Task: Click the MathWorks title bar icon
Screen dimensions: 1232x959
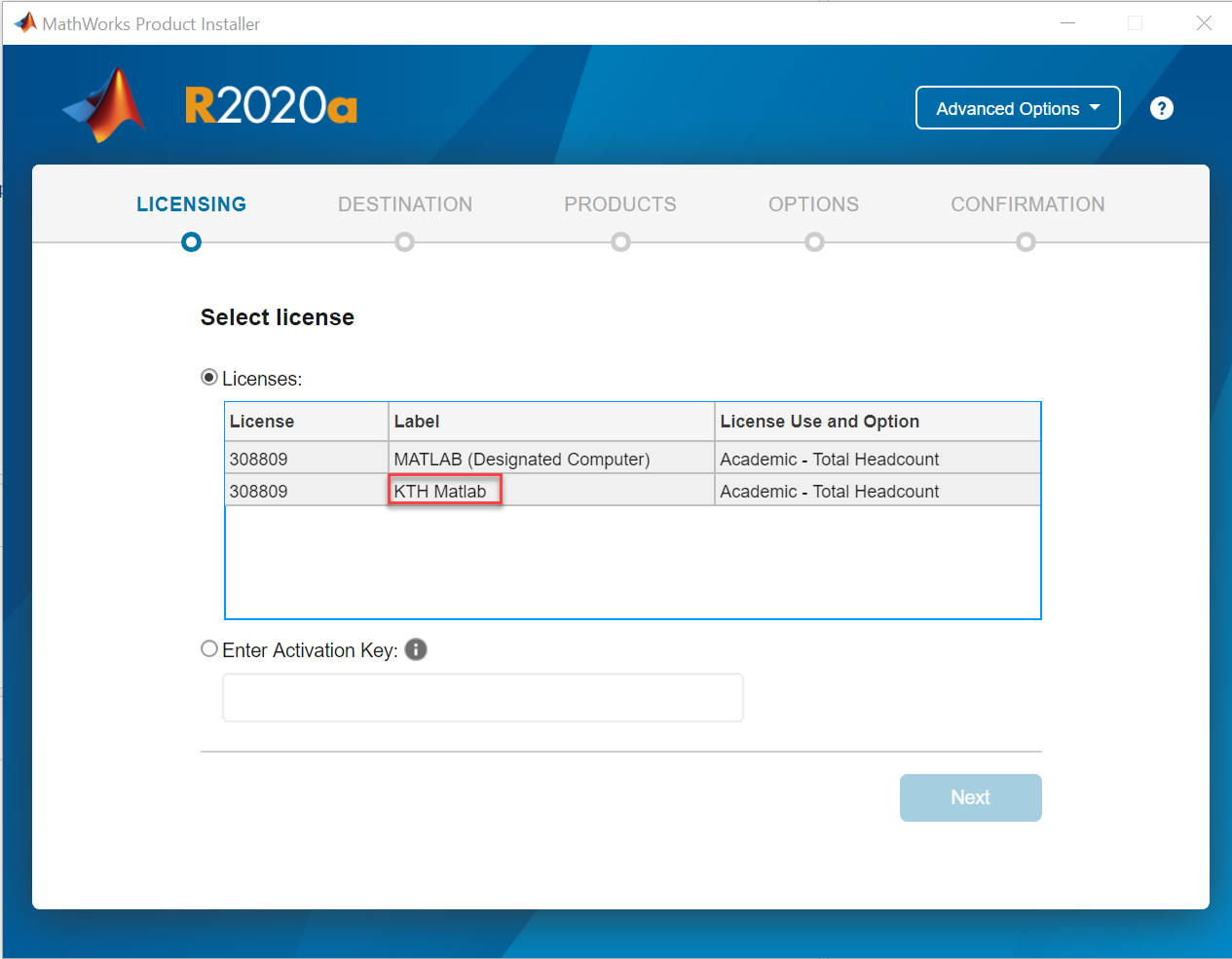Action: click(x=24, y=23)
